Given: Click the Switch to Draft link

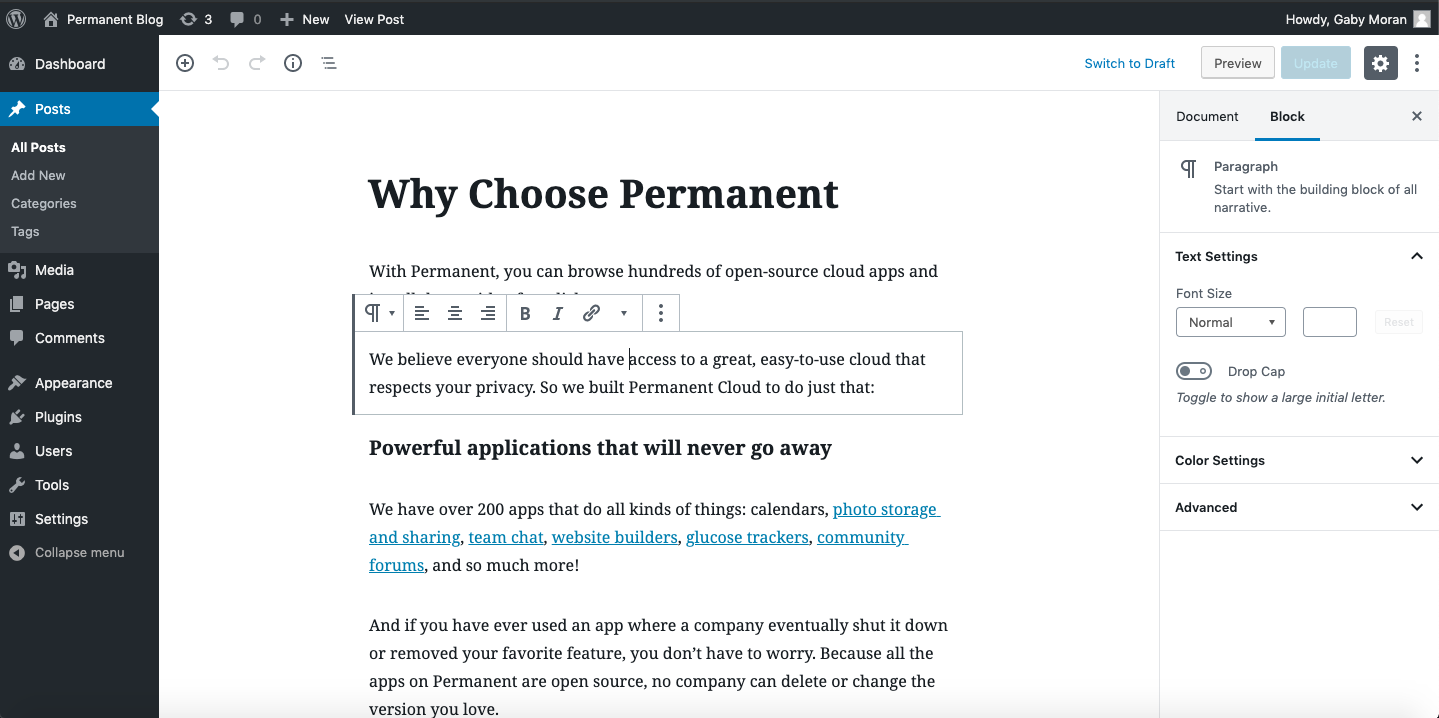Looking at the screenshot, I should pyautogui.click(x=1129, y=62).
